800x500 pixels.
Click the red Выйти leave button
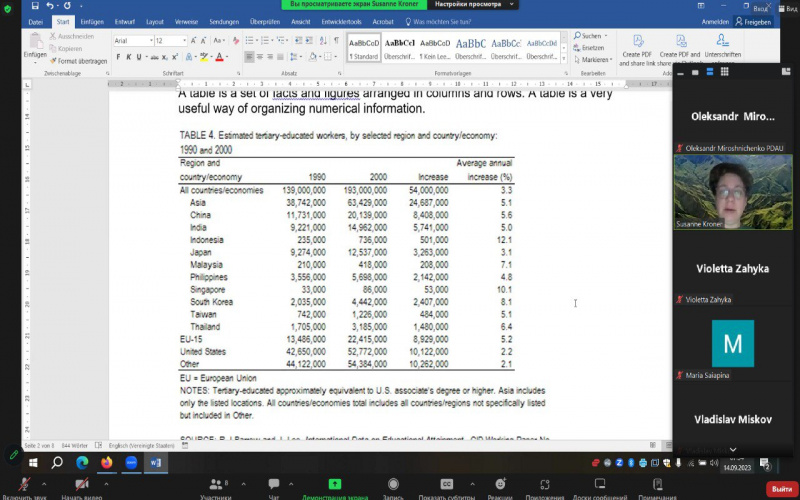point(782,488)
